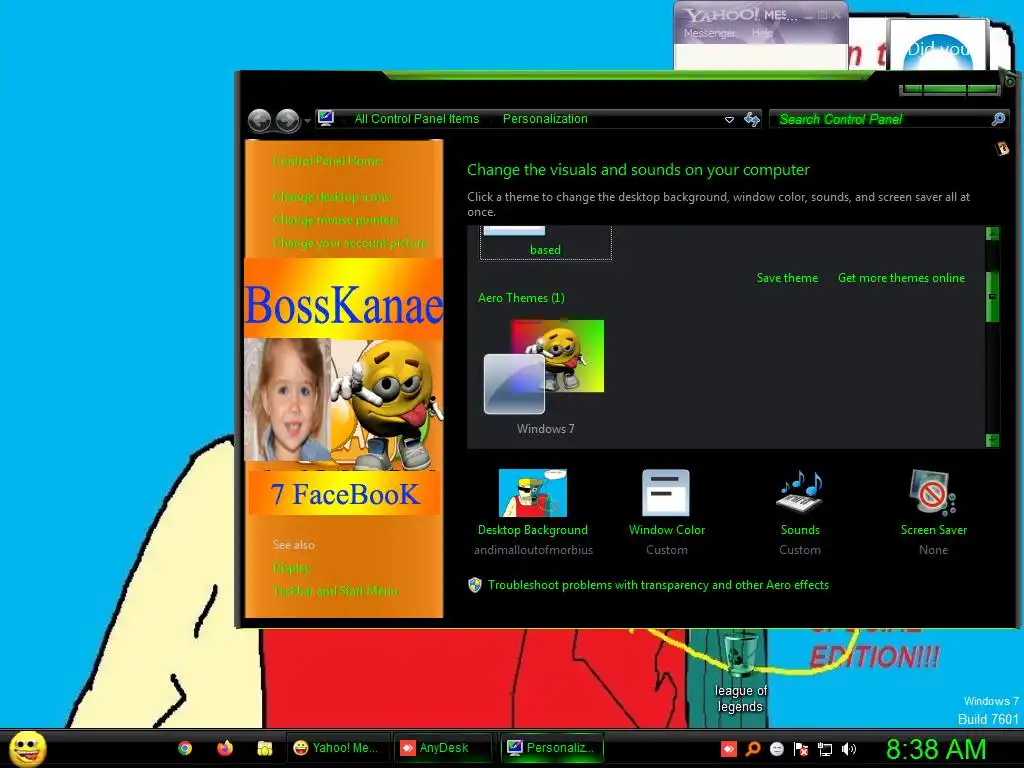Open Screen Saver settings icon
1024x768 pixels.
tap(933, 493)
